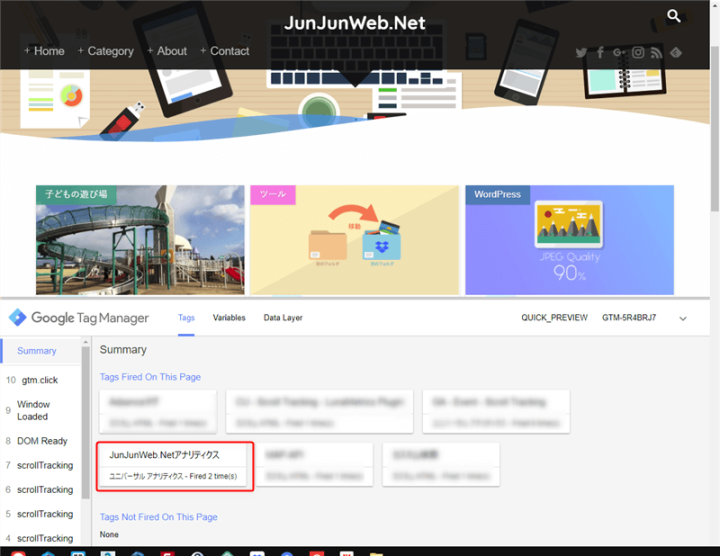Expand the Category navigation menu

[105, 51]
